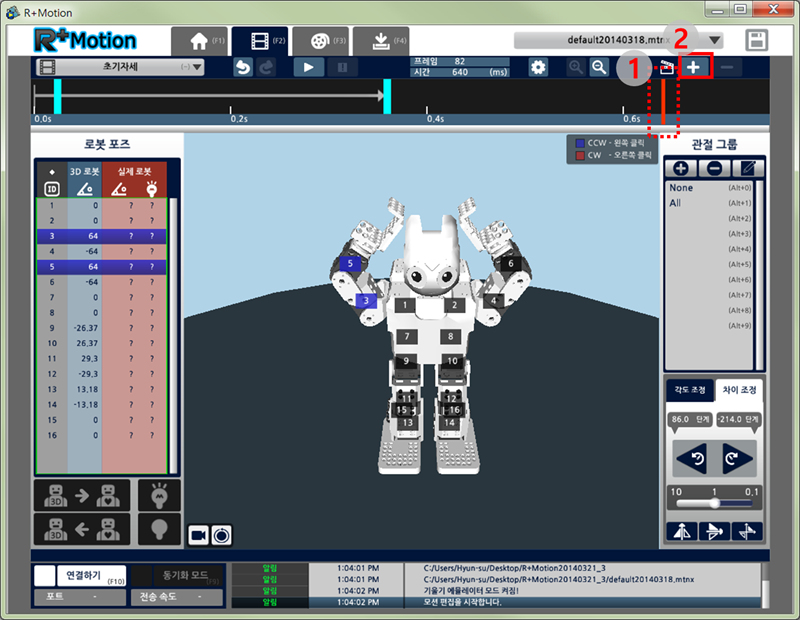Viewport: 800px width, 620px height.
Task: Apply 3D robot pose to real robot
Action: click(82, 495)
